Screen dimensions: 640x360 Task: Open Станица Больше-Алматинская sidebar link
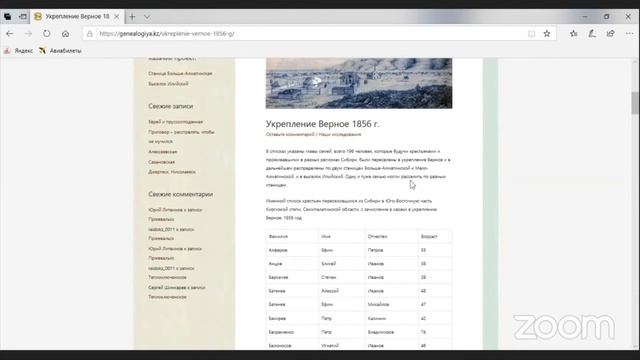click(180, 73)
